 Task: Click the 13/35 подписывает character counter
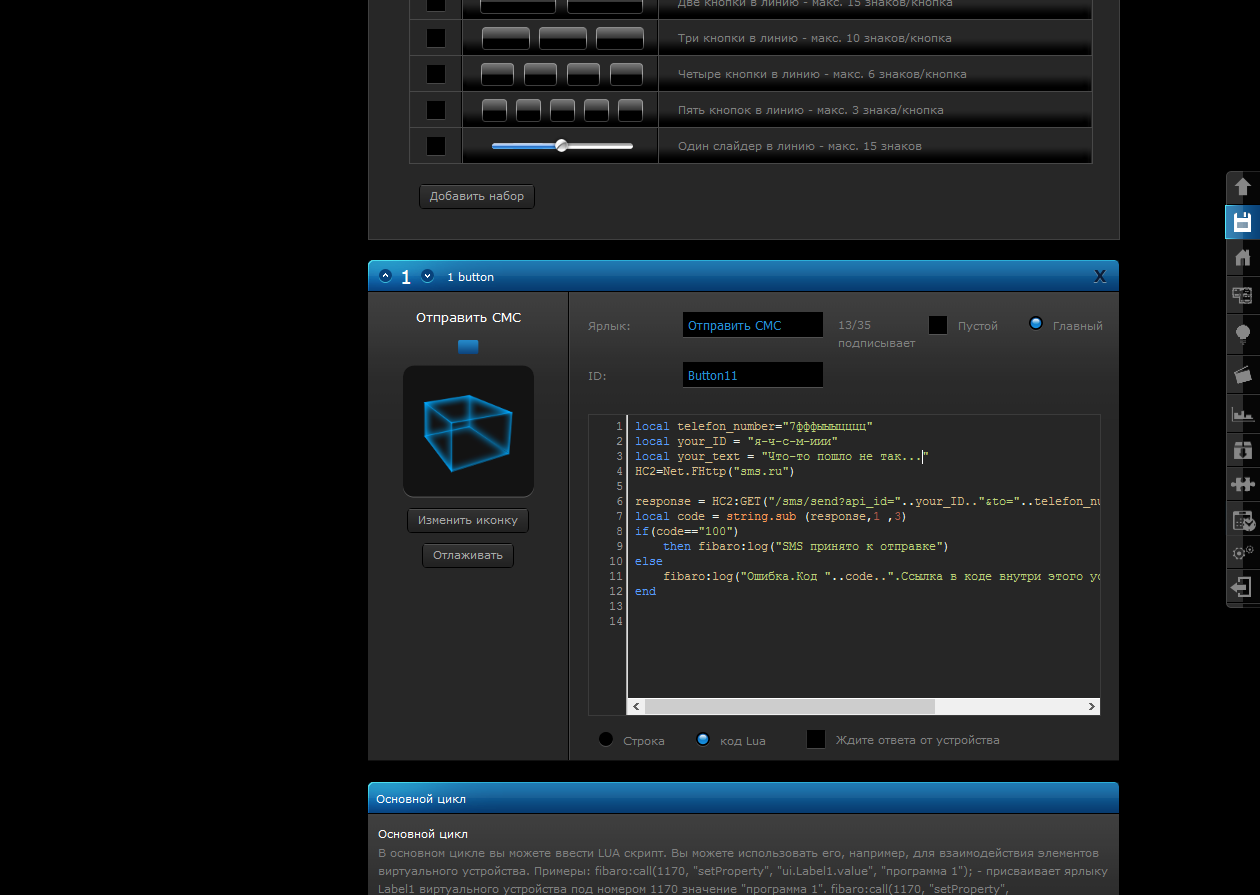tap(876, 334)
